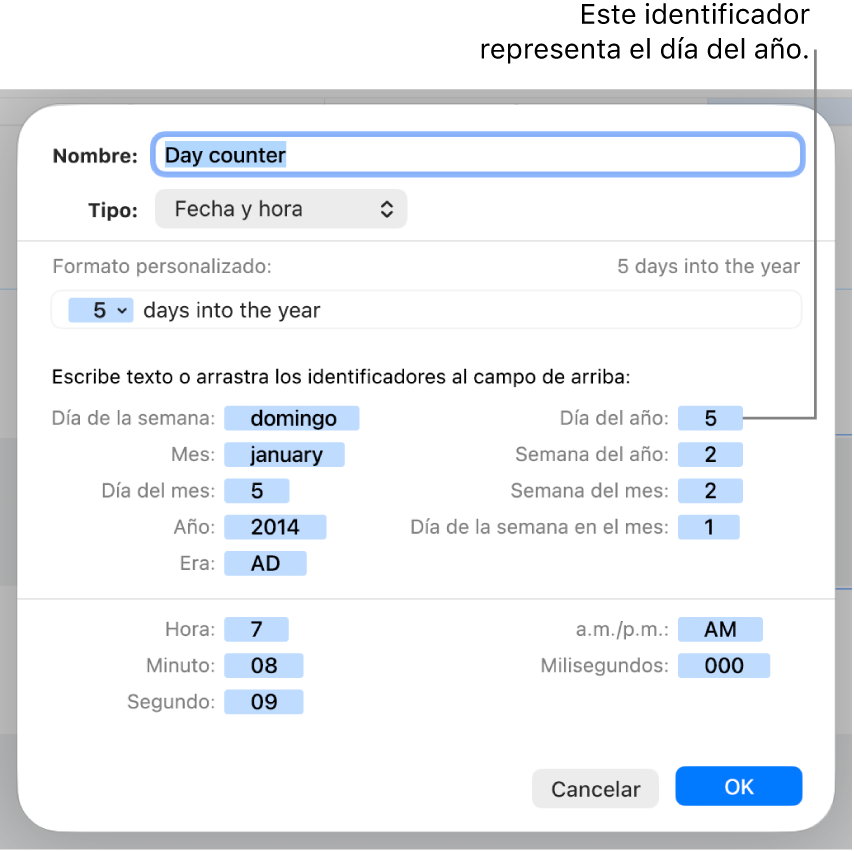Select the Semana del año token
Viewport: 854px width, 851px height.
(x=710, y=454)
